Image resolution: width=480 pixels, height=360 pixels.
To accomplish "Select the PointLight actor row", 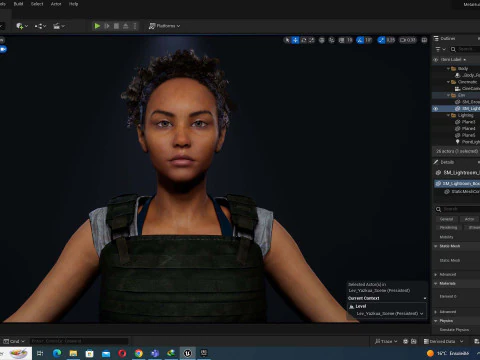I will (x=456, y=142).
